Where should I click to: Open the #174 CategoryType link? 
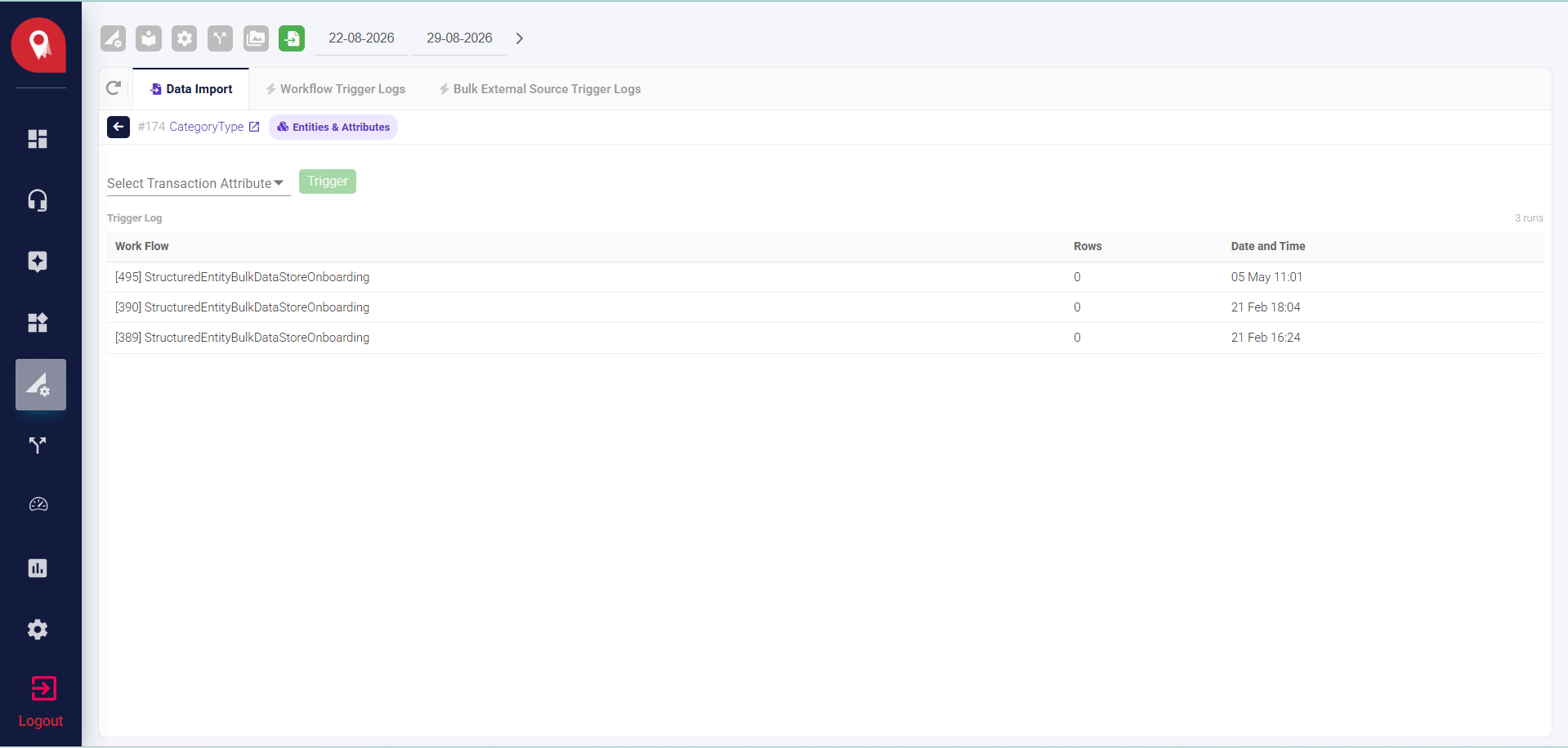tap(199, 127)
